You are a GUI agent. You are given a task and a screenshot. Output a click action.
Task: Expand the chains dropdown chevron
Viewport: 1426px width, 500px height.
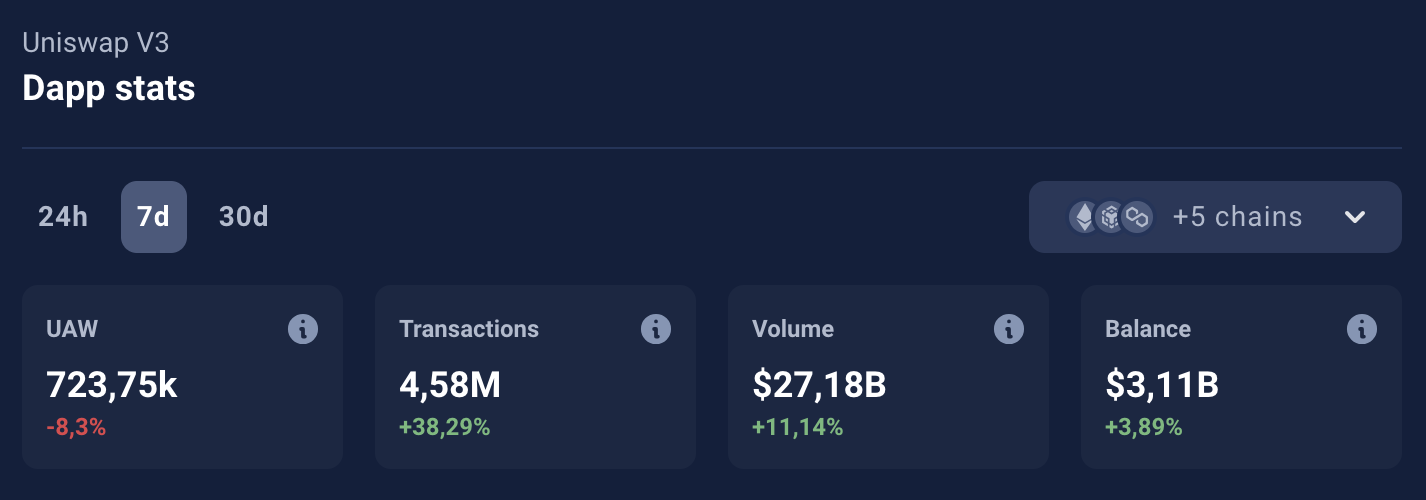click(1355, 217)
